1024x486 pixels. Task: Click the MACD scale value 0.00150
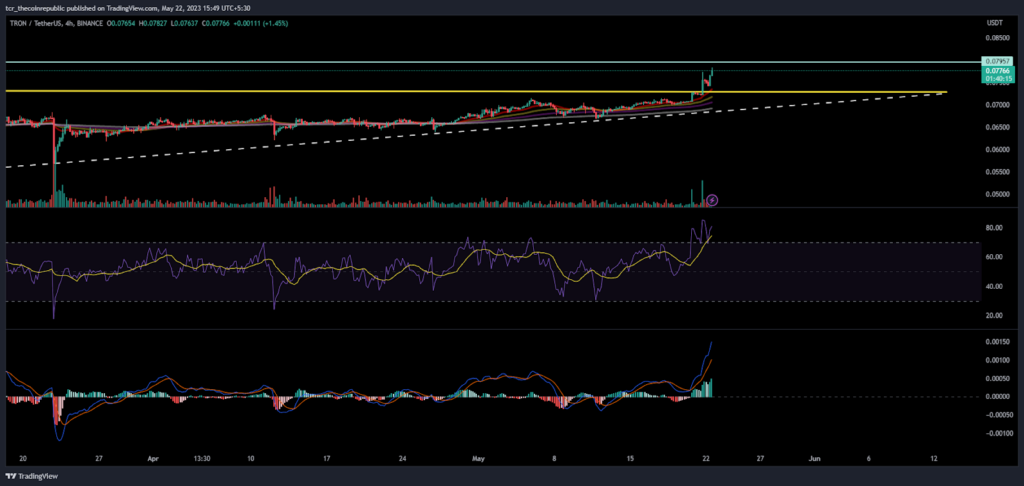tap(996, 342)
